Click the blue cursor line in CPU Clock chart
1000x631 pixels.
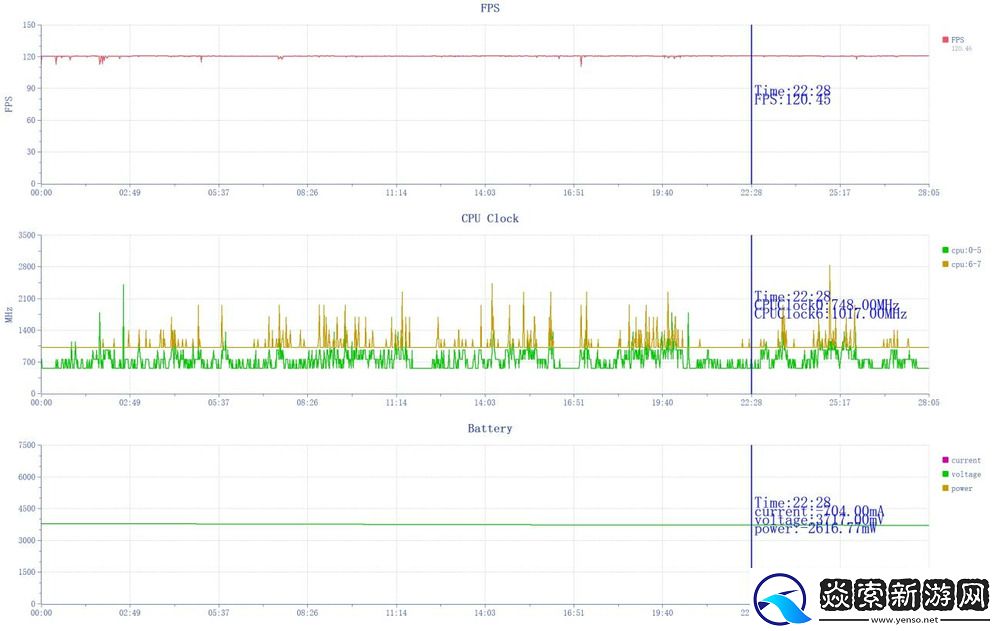point(751,350)
